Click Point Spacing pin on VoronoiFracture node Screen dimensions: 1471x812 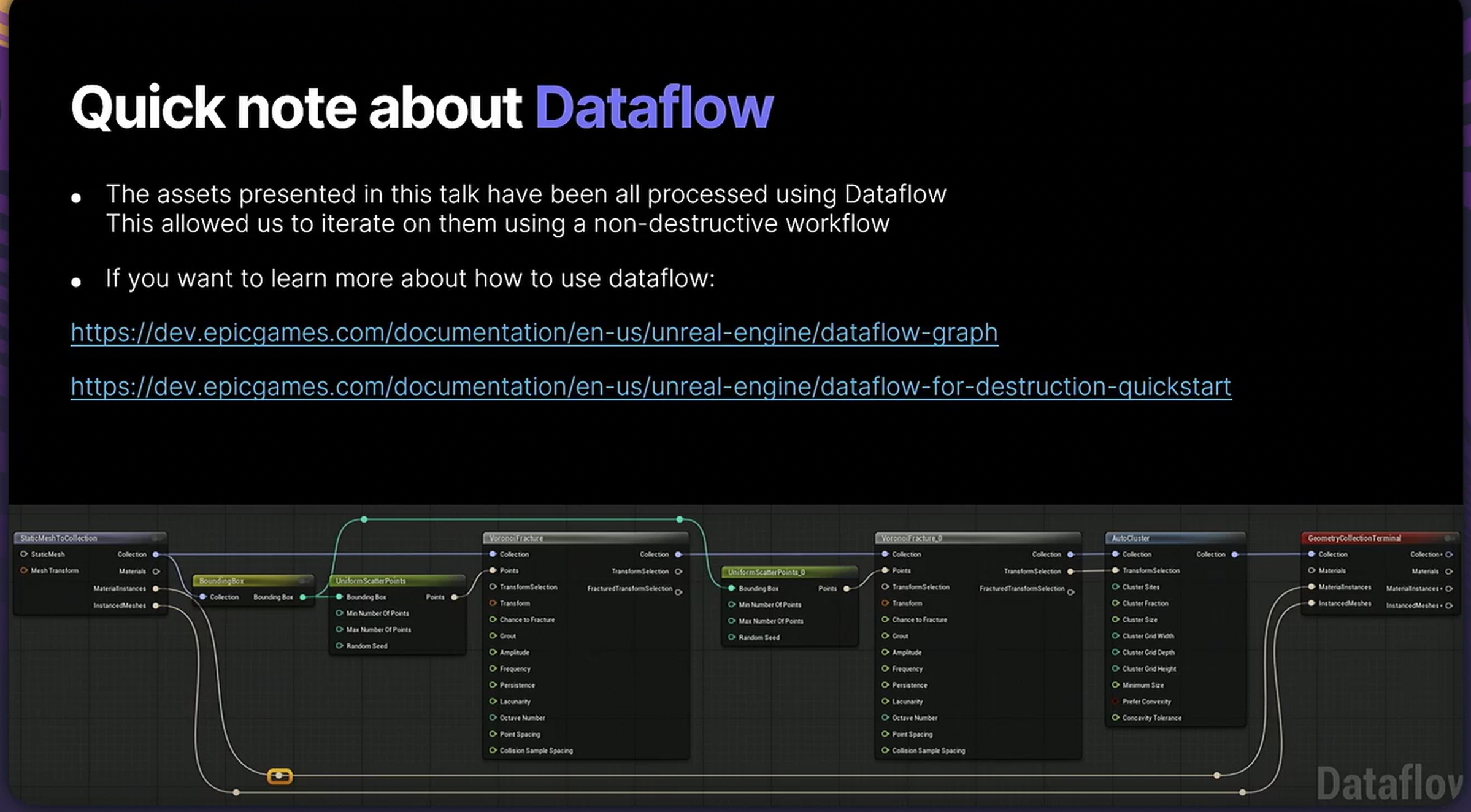(493, 734)
